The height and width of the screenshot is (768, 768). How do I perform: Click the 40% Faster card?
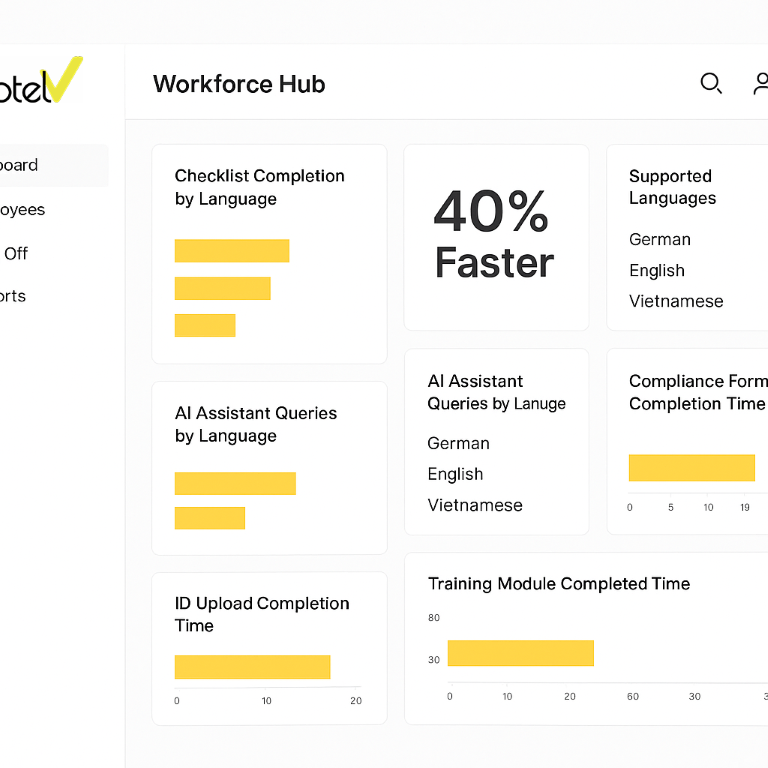point(495,236)
